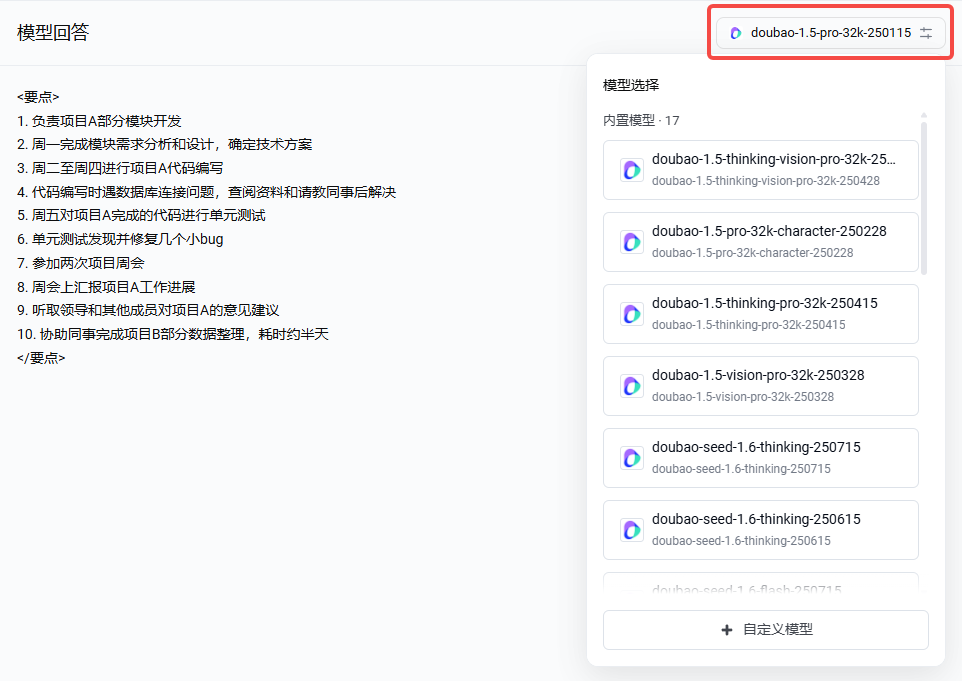This screenshot has width=962, height=681.
Task: Click icon of doubao-1.5-thinking-vision-pro model
Action: coord(631,170)
